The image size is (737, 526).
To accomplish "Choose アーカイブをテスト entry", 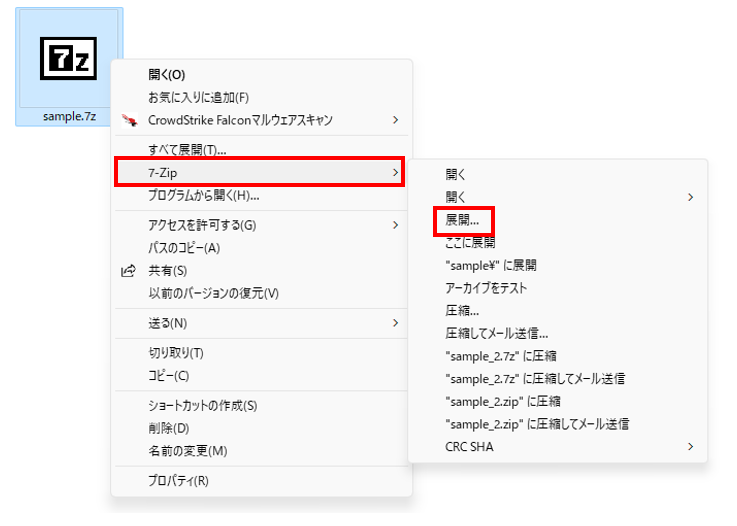I will [x=558, y=288].
